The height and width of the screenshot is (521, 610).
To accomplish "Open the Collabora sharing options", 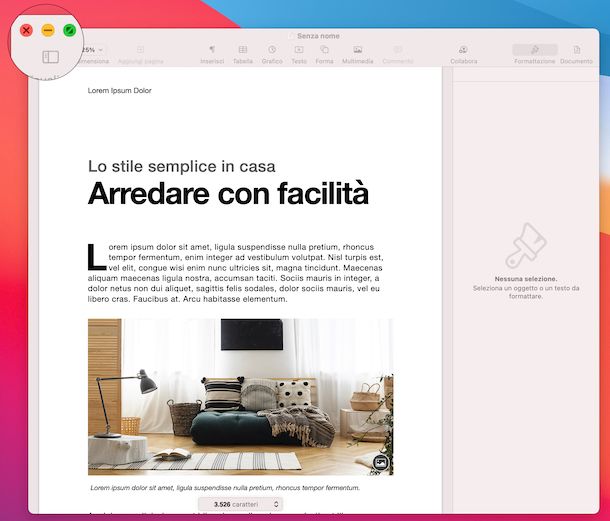I will coord(463,54).
